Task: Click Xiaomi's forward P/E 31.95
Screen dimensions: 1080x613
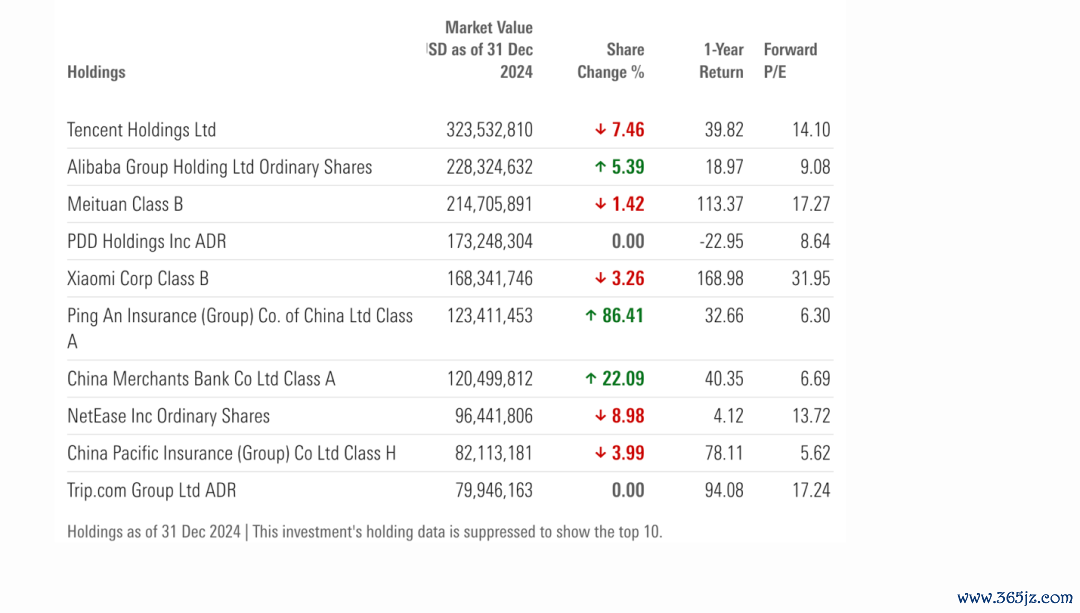Action: (811, 278)
